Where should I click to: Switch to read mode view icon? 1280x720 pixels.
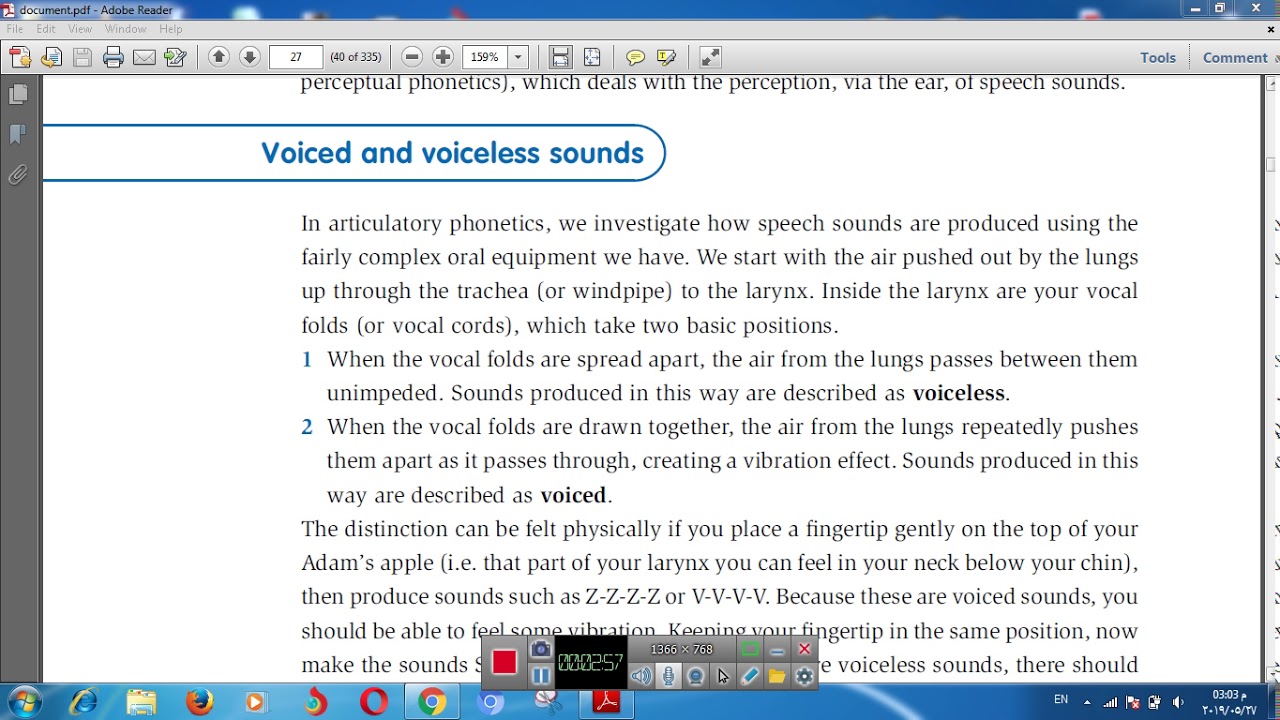pos(710,57)
